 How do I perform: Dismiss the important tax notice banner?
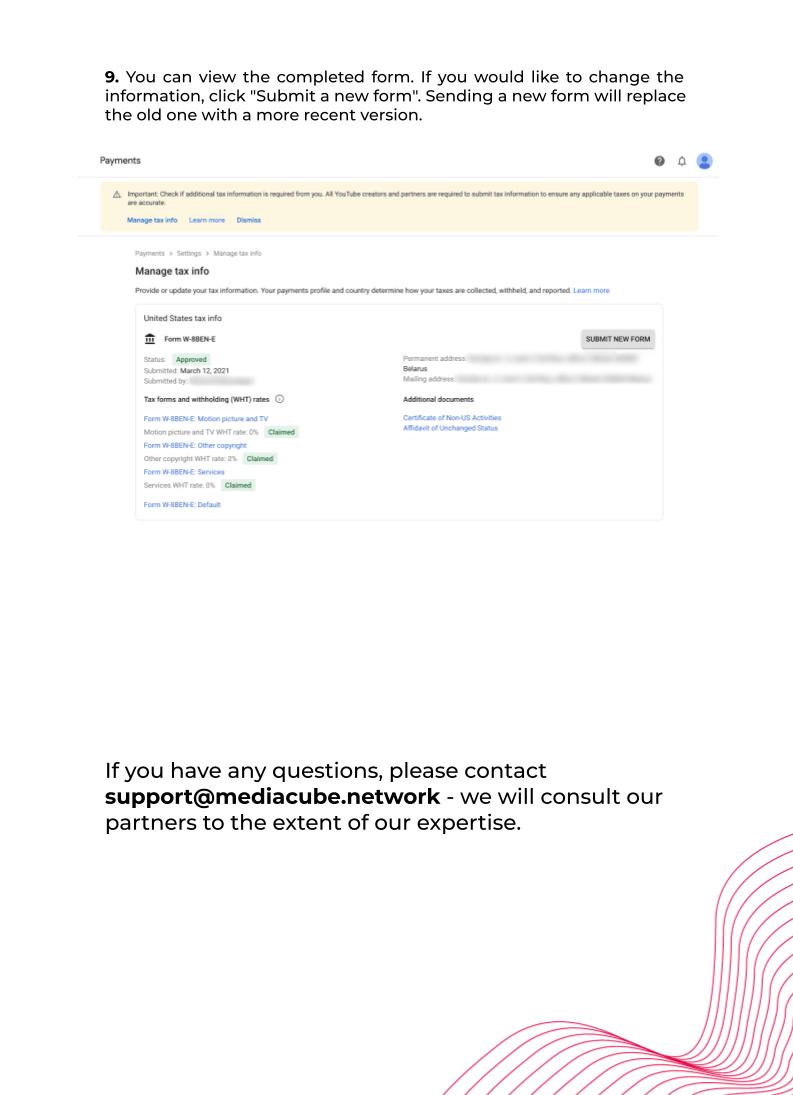(x=249, y=220)
